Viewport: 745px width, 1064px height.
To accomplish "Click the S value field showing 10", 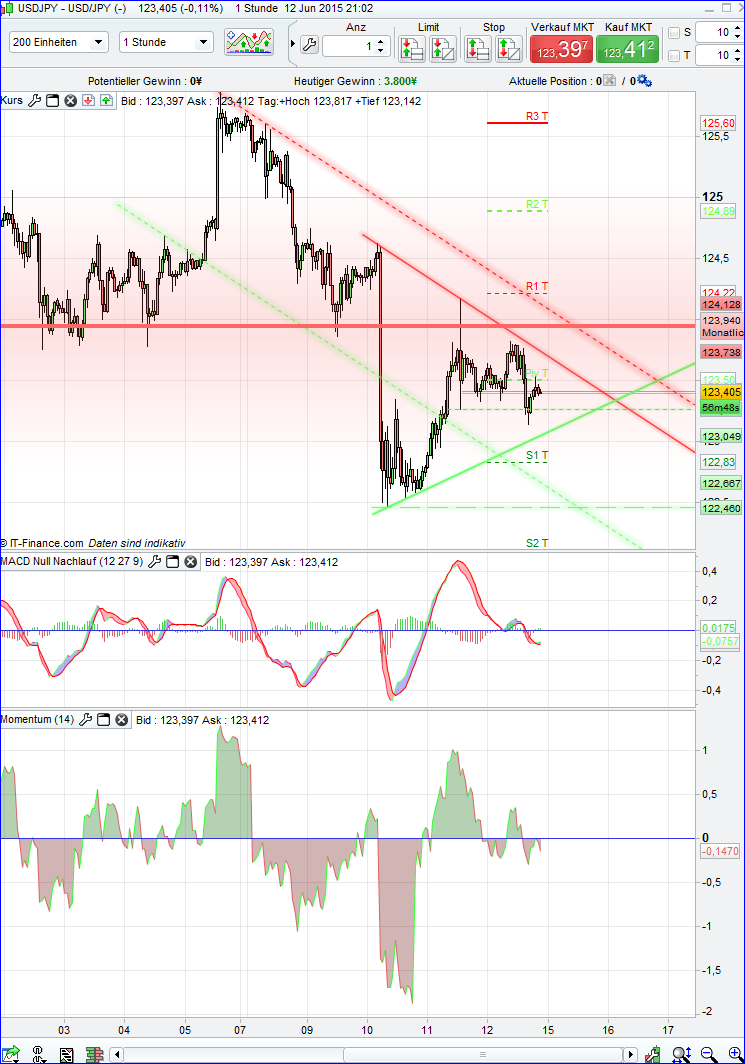I will [x=714, y=32].
